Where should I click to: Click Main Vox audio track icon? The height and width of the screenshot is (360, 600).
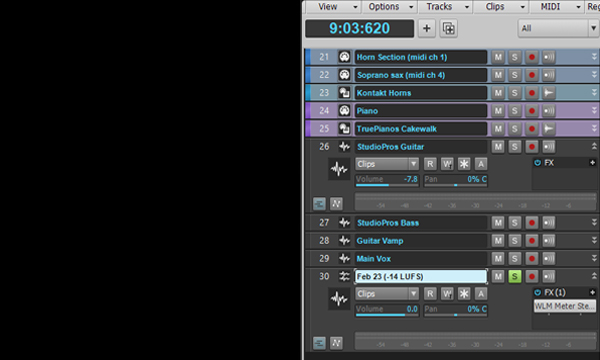click(344, 259)
